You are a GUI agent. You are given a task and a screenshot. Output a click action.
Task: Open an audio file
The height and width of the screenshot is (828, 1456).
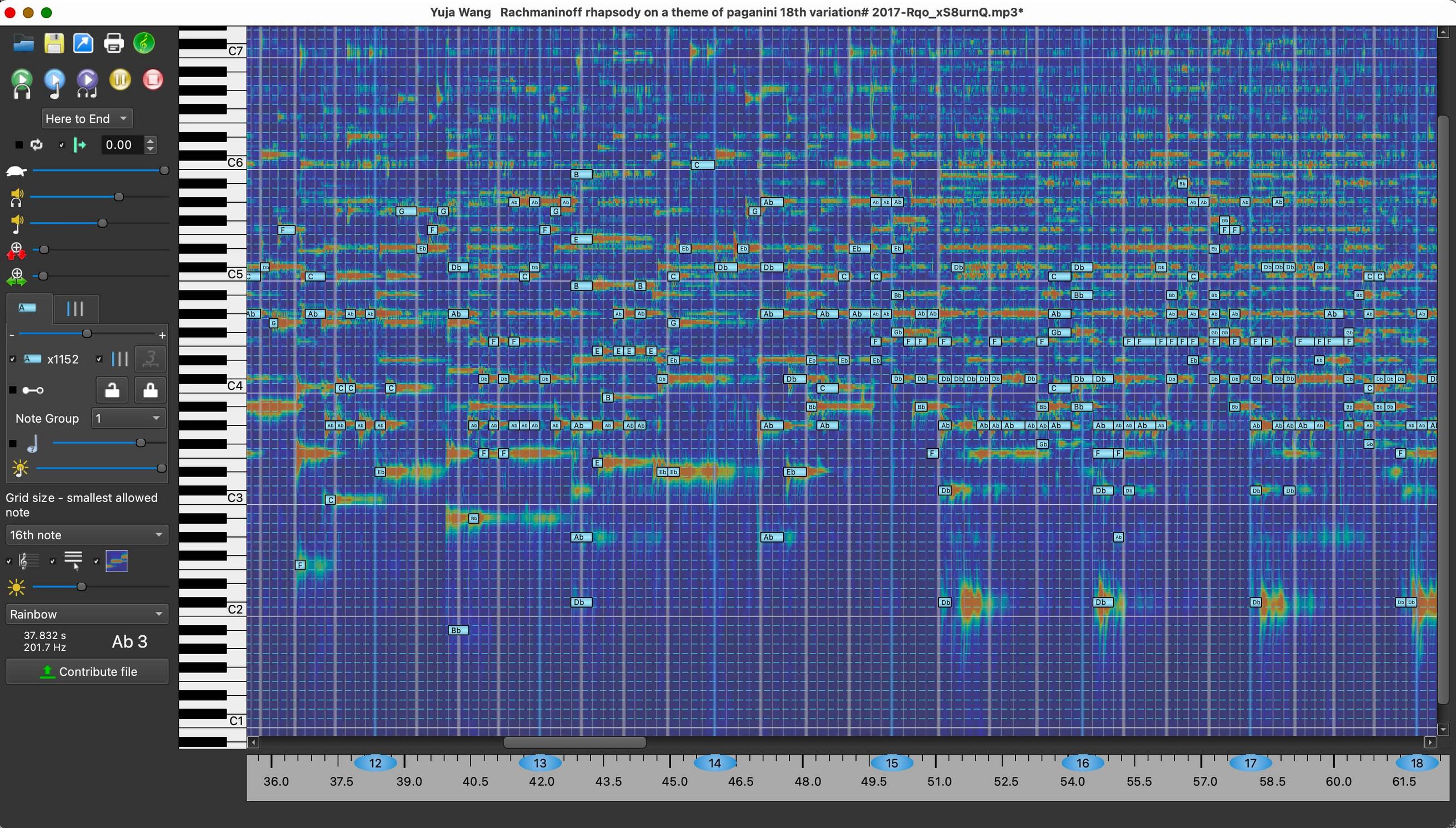(23, 43)
